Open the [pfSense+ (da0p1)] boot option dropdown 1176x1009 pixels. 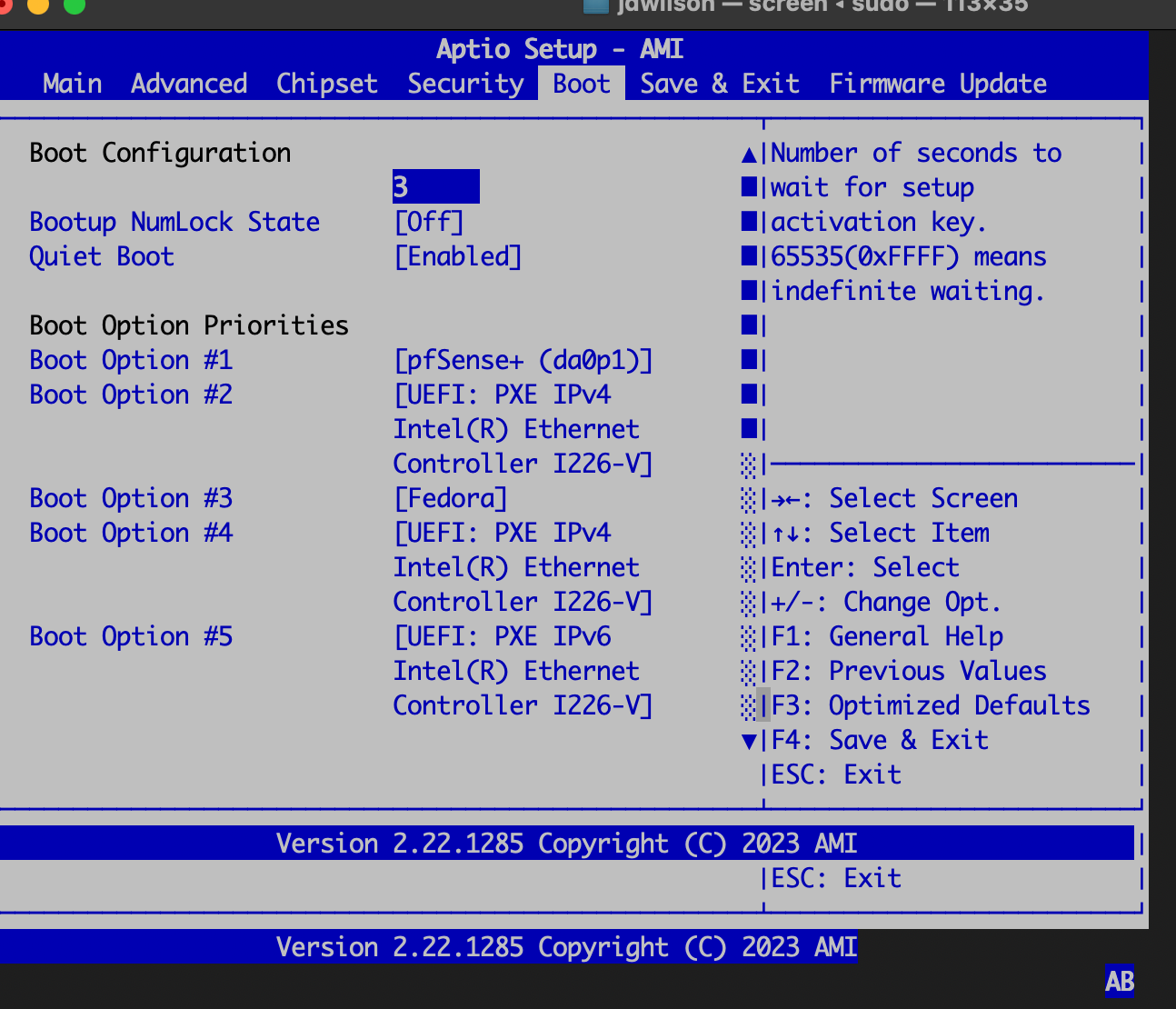pos(523,360)
